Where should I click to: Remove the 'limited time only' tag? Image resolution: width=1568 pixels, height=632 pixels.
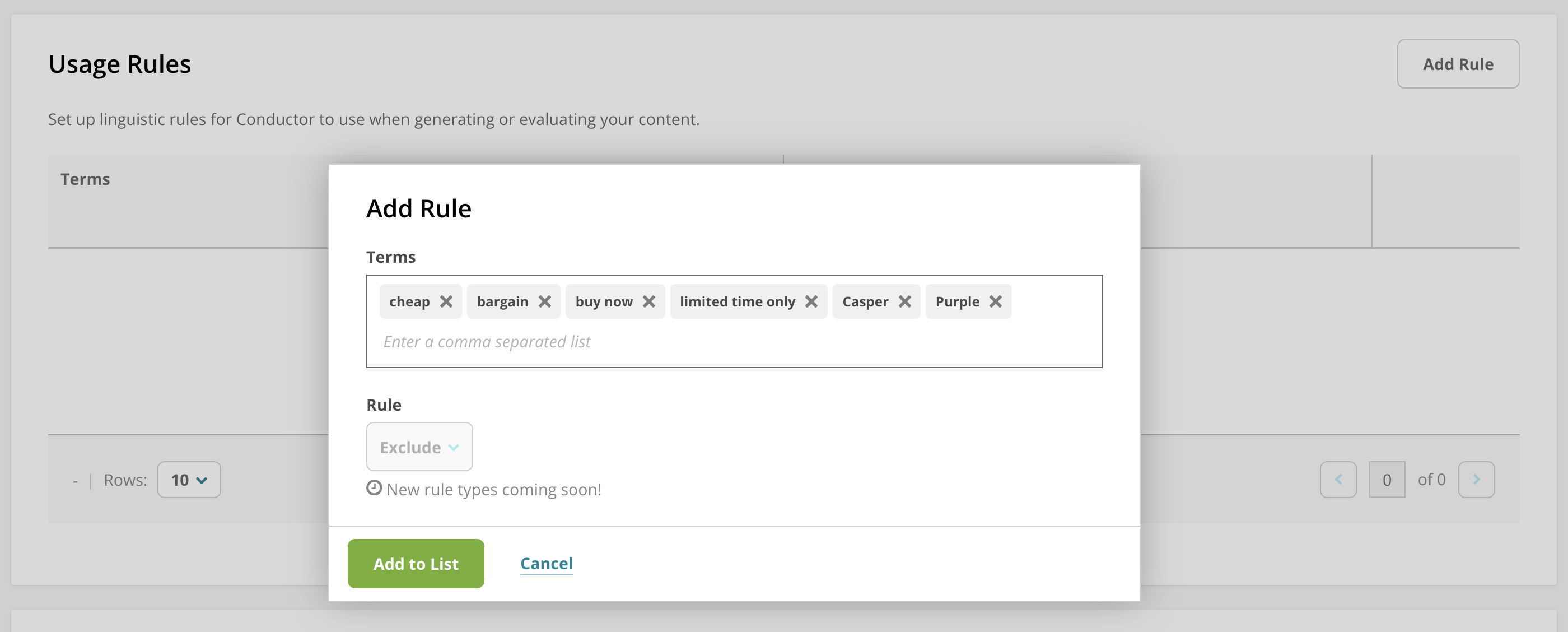pos(811,301)
